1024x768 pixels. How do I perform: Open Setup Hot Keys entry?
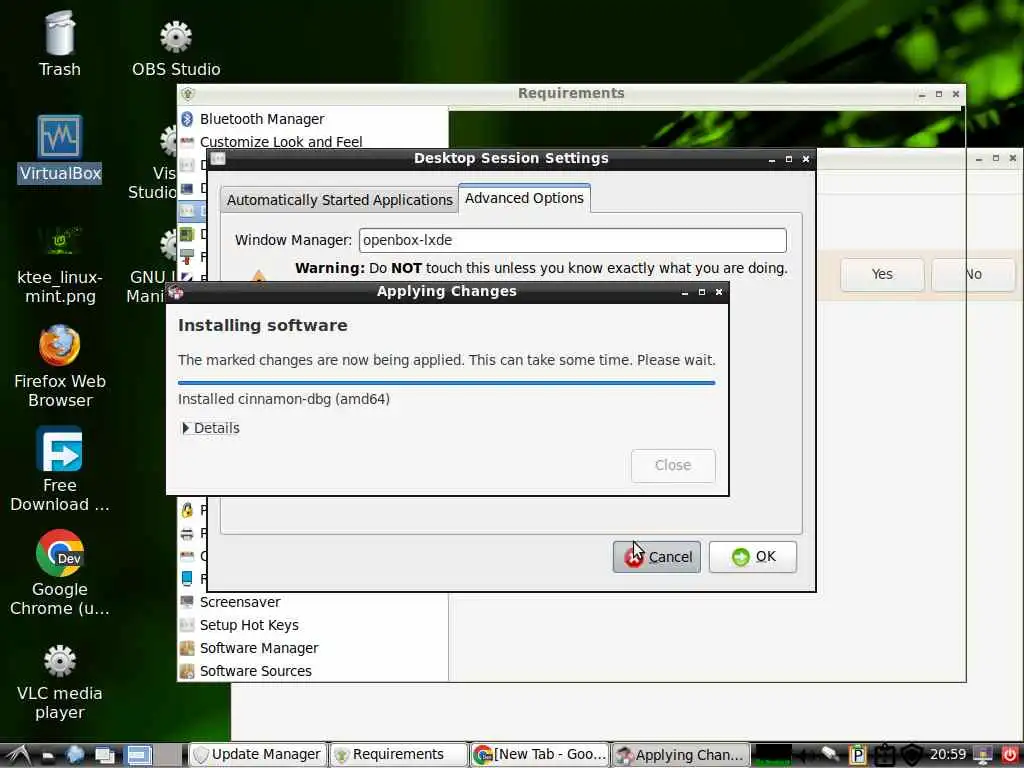coord(249,624)
